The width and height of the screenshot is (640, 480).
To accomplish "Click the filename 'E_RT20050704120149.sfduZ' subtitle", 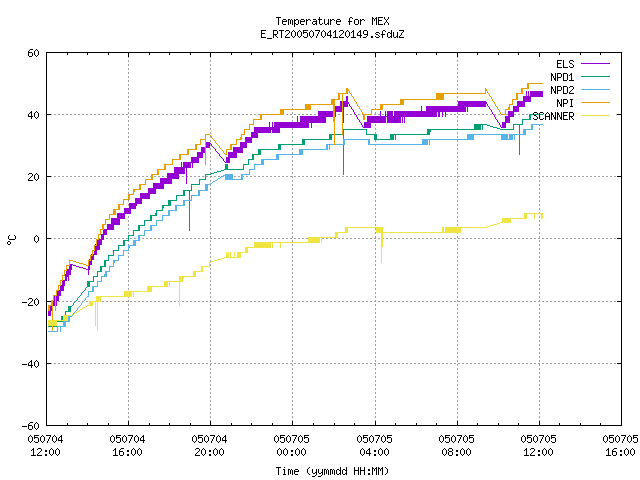I will [x=332, y=34].
